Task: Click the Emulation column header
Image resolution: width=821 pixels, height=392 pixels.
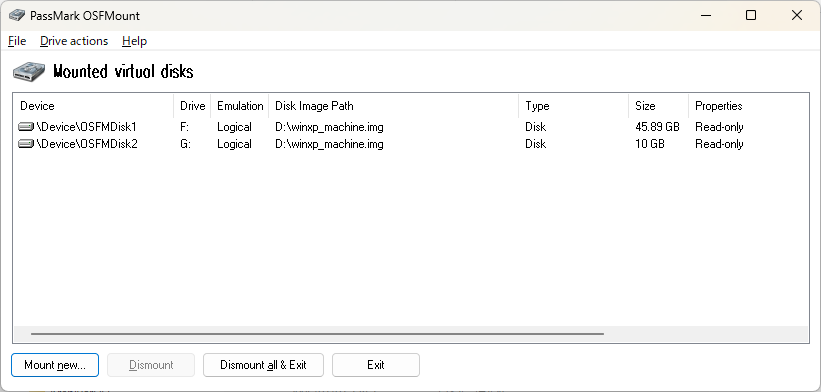Action: 240,106
